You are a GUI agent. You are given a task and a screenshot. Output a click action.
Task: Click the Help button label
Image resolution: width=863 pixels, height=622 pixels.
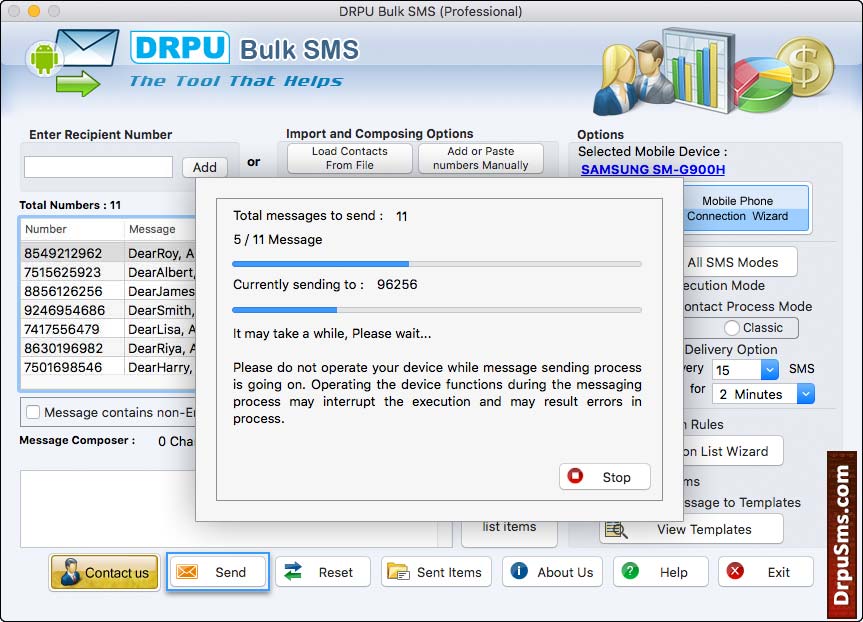(674, 572)
